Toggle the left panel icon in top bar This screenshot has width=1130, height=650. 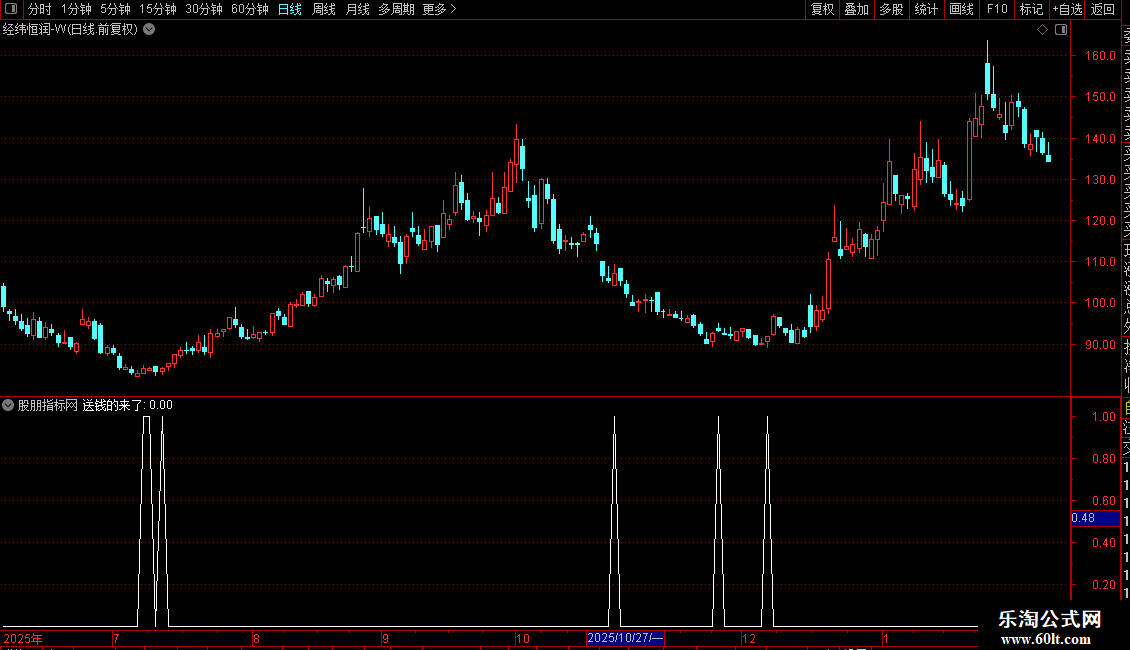(x=11, y=9)
